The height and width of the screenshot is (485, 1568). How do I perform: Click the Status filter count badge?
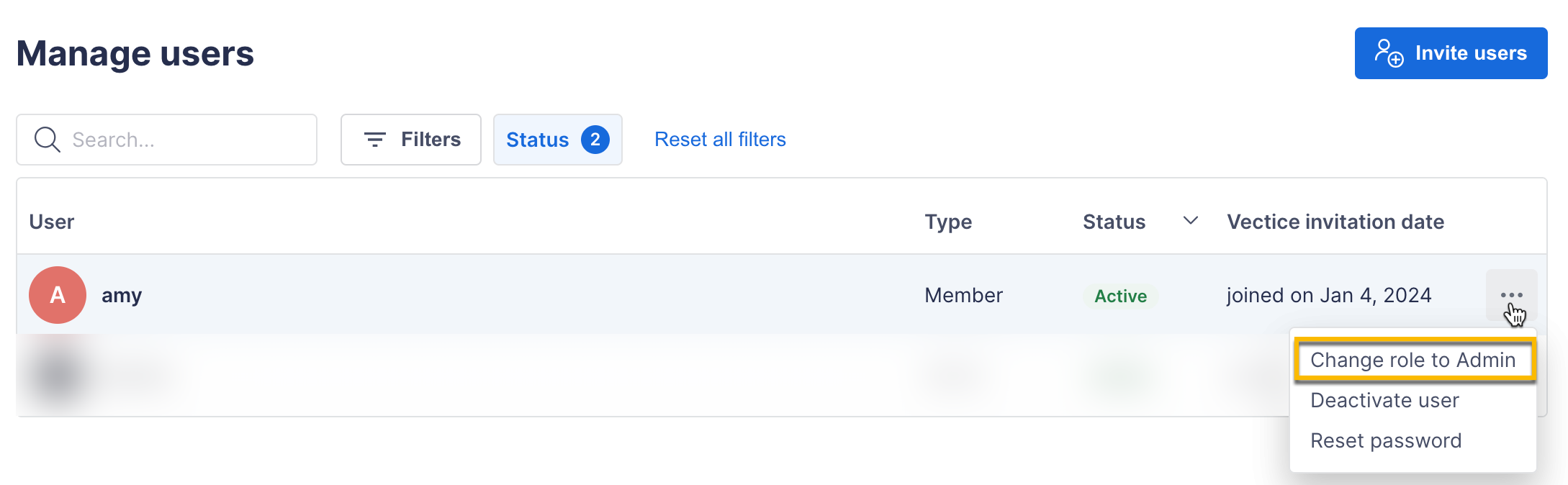tap(595, 140)
